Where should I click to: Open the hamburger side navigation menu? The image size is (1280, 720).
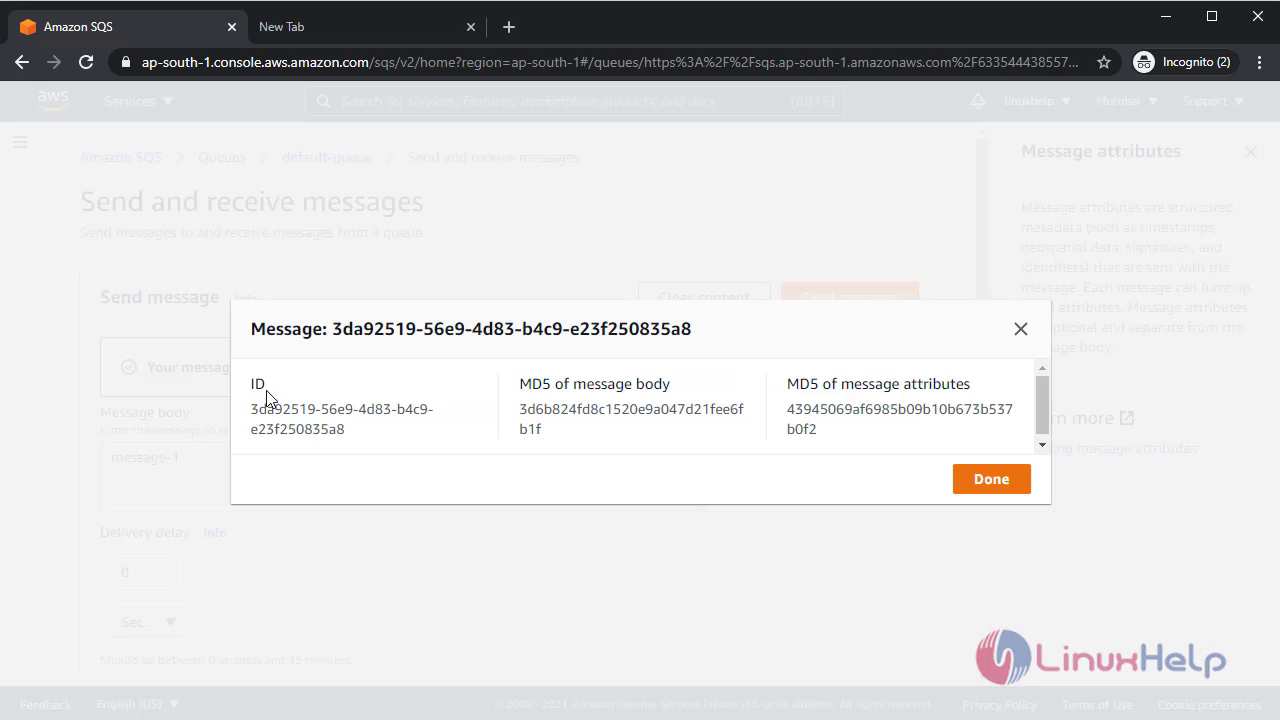pyautogui.click(x=20, y=142)
